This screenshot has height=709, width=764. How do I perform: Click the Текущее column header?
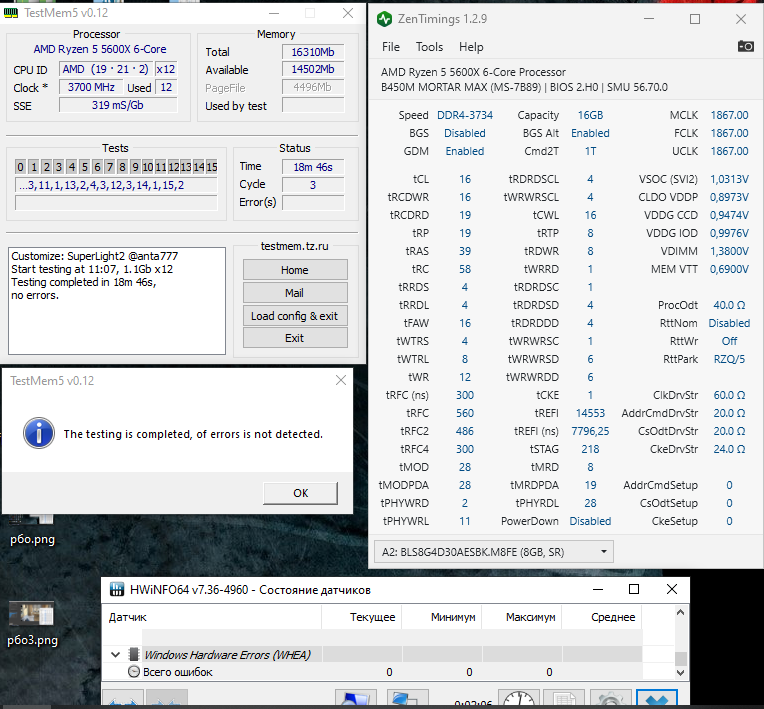[362, 617]
